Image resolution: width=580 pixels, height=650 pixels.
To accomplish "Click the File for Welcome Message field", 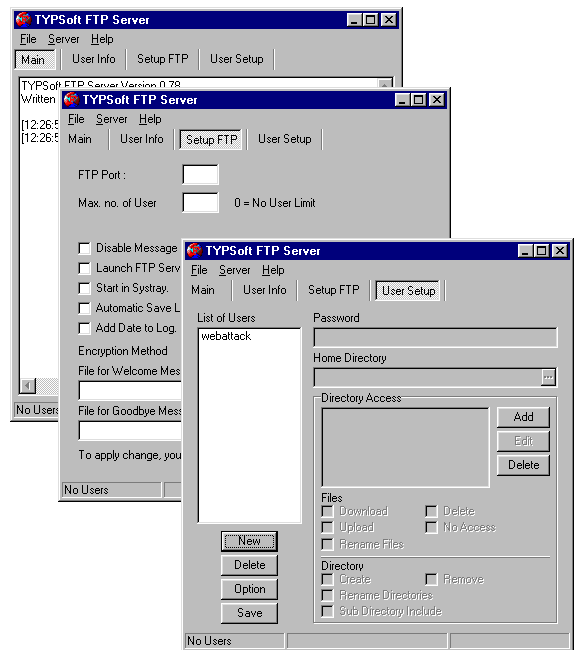I will click(x=130, y=390).
